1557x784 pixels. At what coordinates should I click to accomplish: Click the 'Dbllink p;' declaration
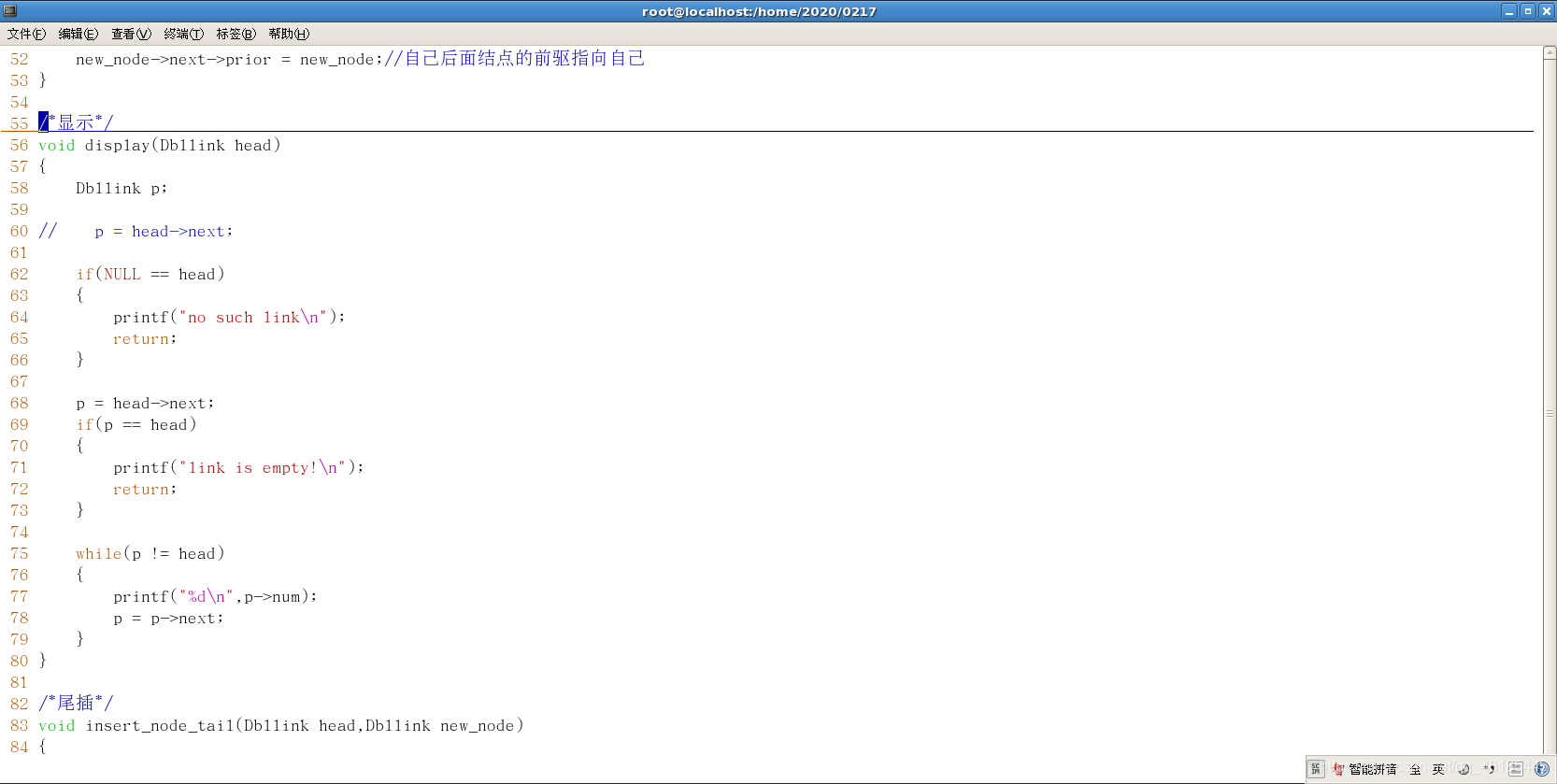122,188
